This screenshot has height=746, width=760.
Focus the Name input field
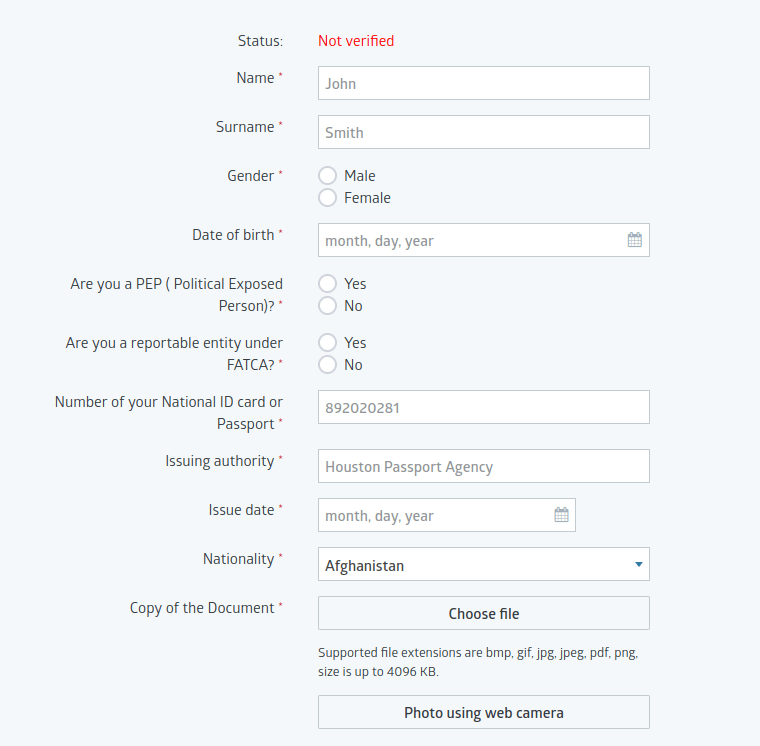click(x=483, y=83)
